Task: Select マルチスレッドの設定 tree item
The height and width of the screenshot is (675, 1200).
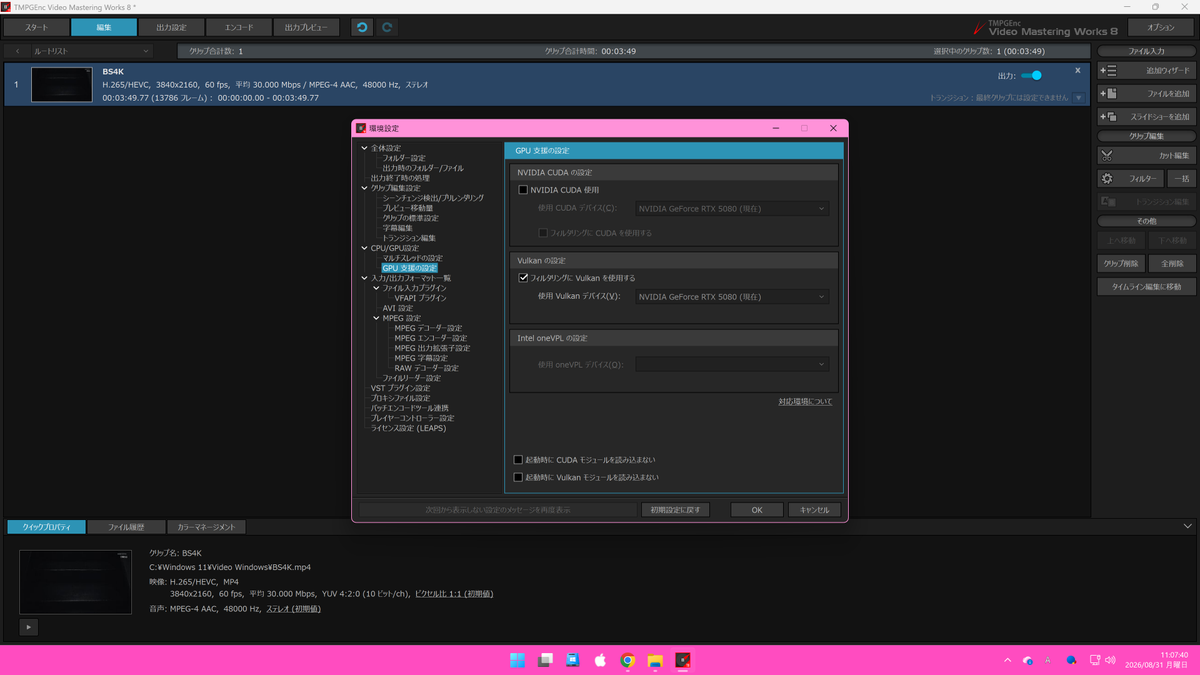Action: [412, 258]
